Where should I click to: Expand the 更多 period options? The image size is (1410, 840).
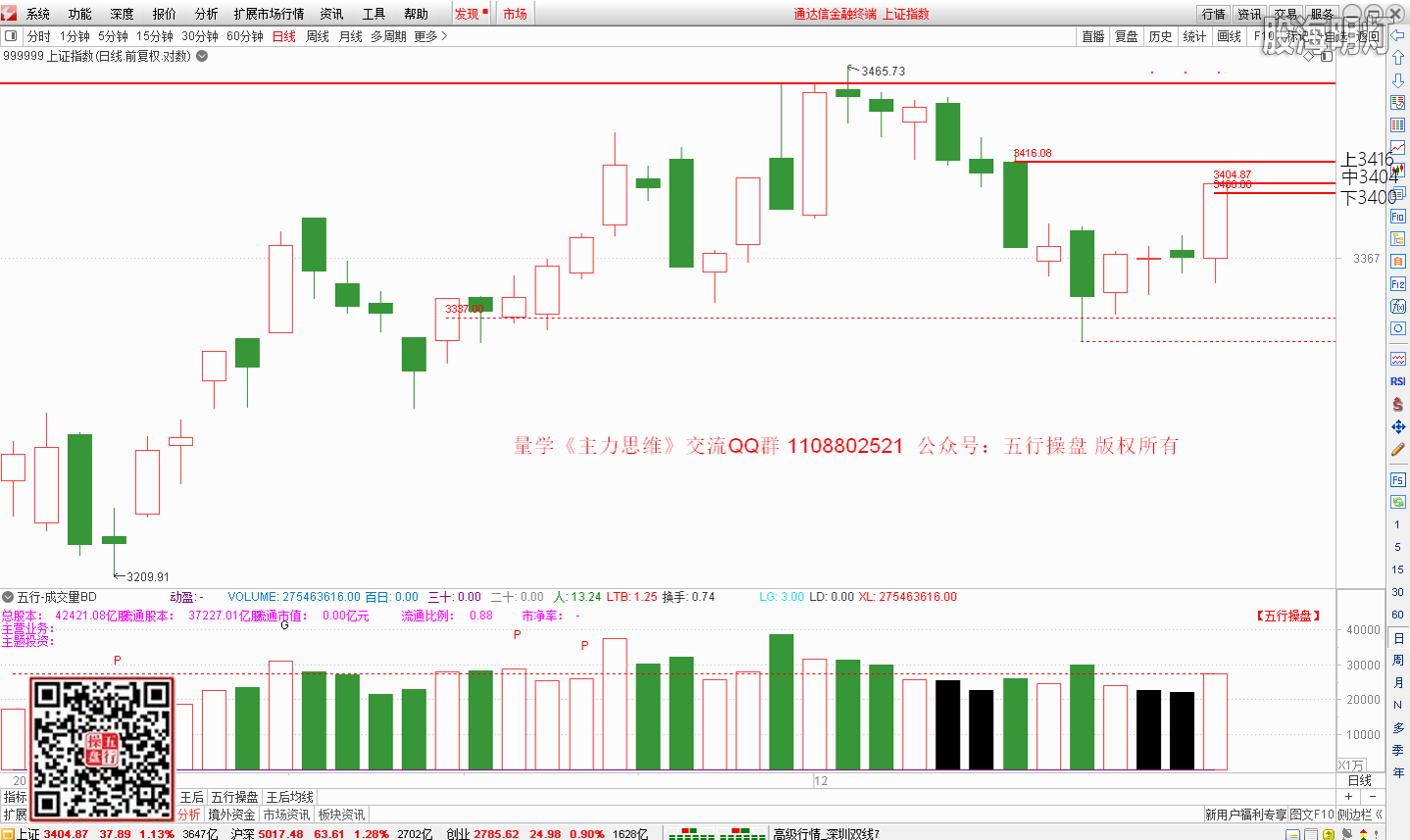pyautogui.click(x=430, y=36)
